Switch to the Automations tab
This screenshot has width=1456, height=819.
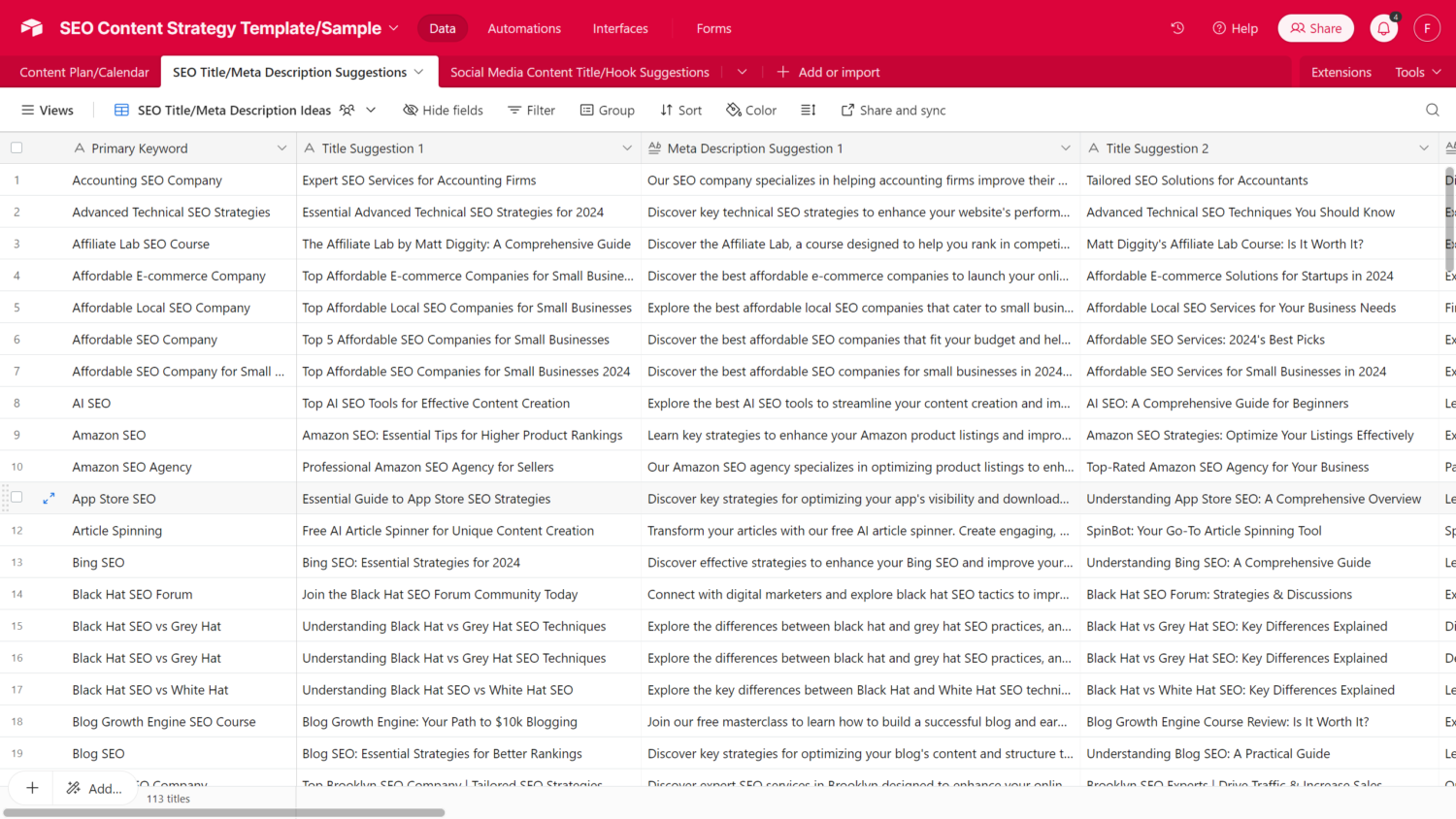524,28
